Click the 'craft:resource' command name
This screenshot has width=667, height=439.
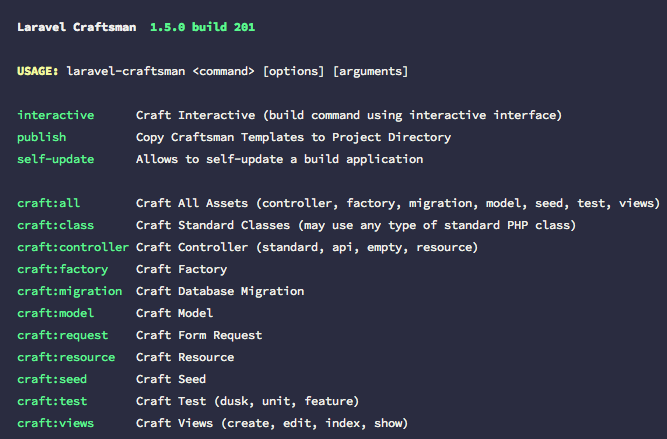click(66, 357)
